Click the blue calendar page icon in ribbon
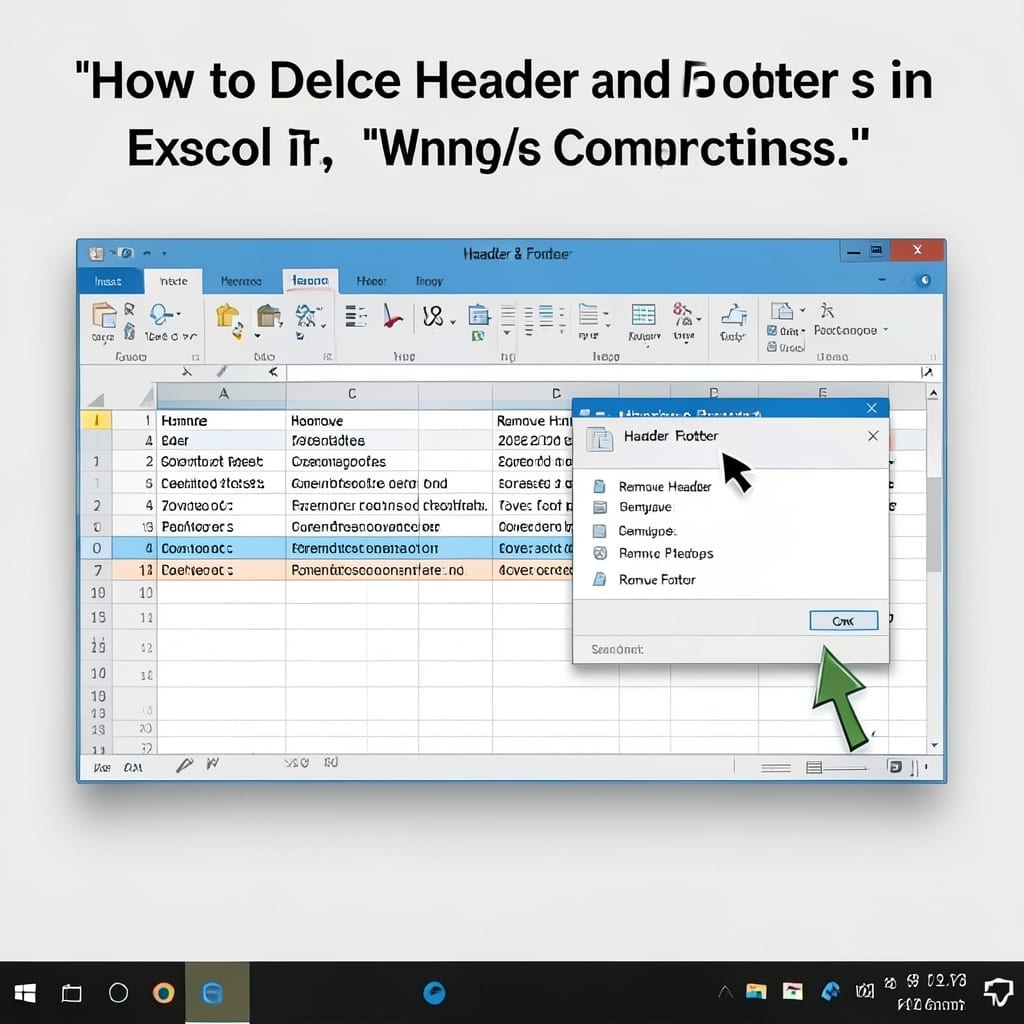This screenshot has width=1024, height=1024. point(479,316)
